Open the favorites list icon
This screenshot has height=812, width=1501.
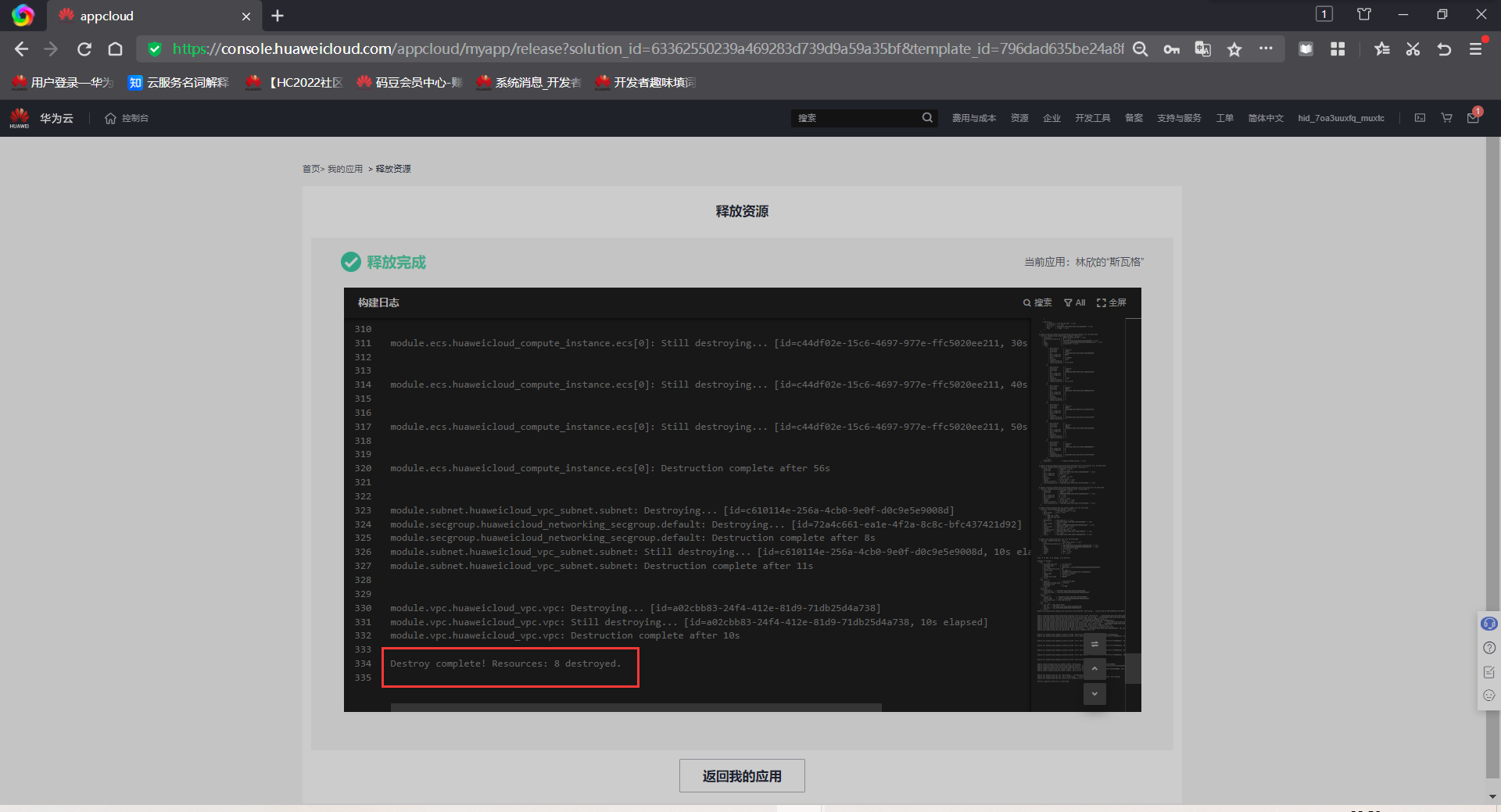coord(1382,49)
